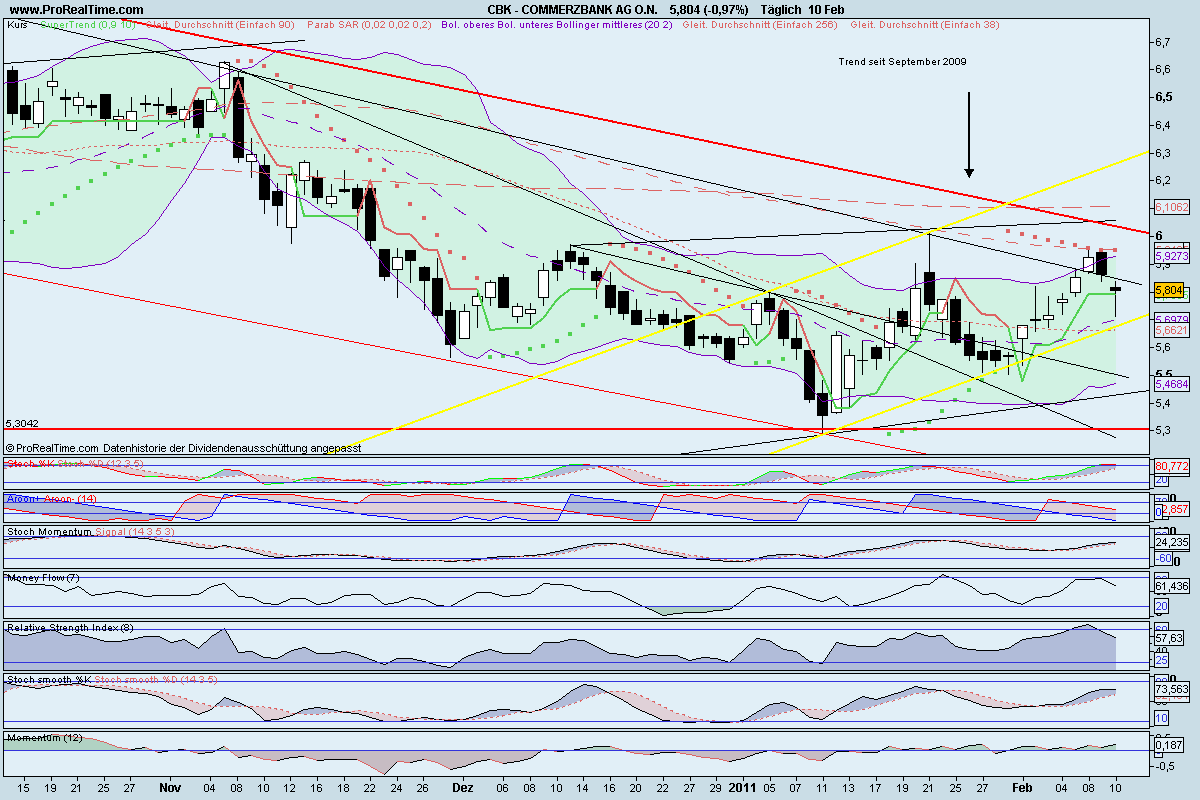1200x800 pixels.
Task: Click the 10 level marker on Stoch smooth axis
Action: (x=1161, y=718)
